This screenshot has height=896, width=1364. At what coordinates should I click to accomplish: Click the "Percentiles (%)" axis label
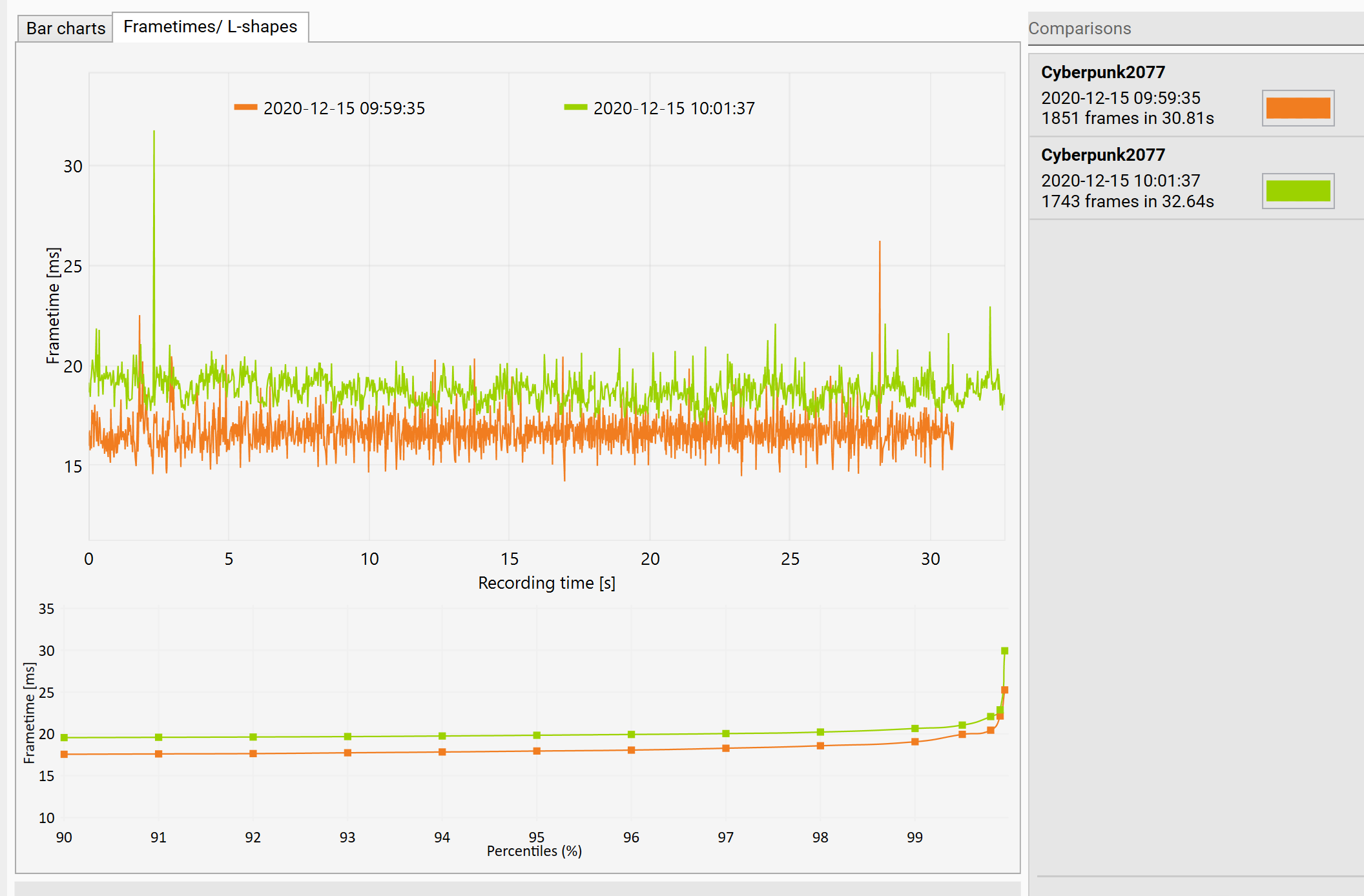pyautogui.click(x=534, y=851)
